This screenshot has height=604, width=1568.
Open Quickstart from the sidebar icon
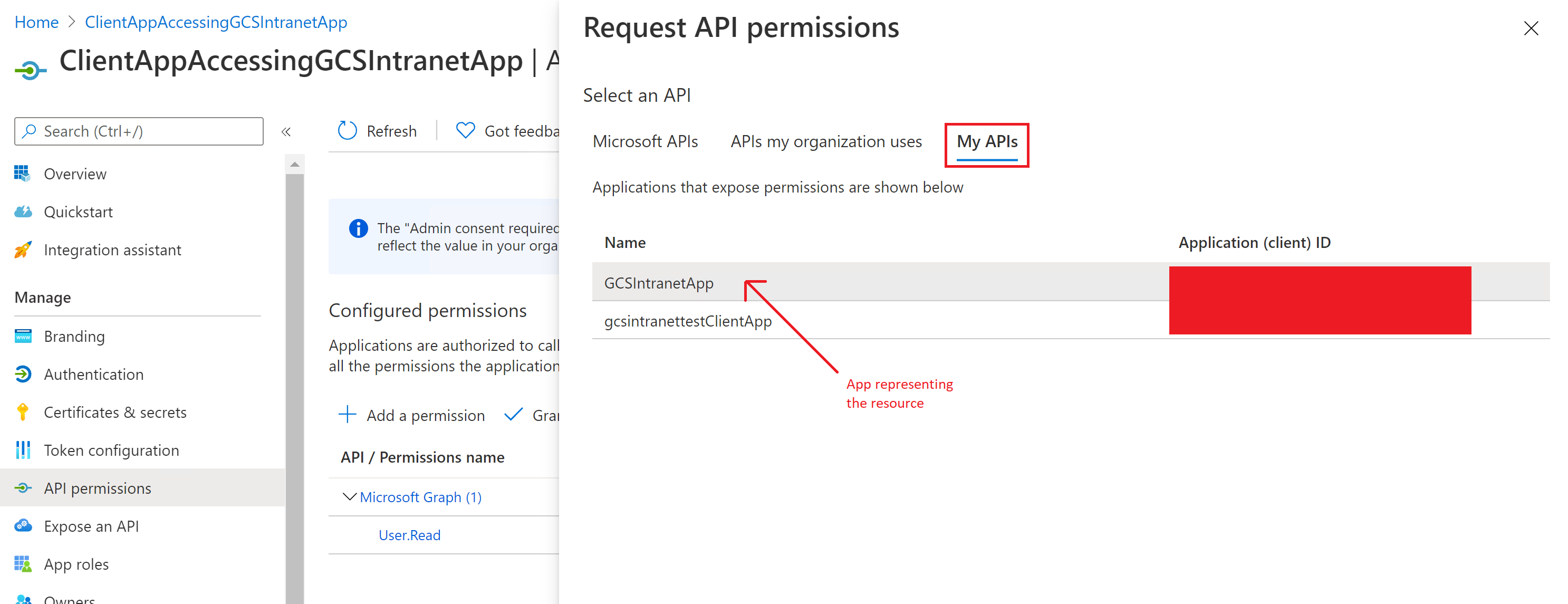point(23,212)
